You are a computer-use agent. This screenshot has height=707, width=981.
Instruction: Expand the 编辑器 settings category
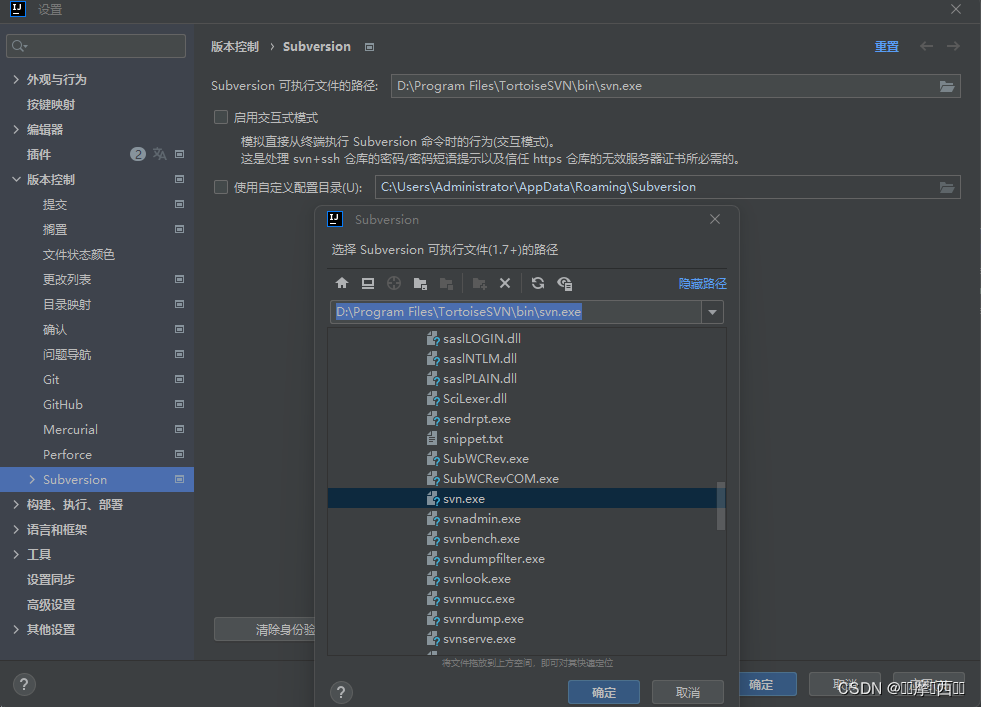click(16, 130)
